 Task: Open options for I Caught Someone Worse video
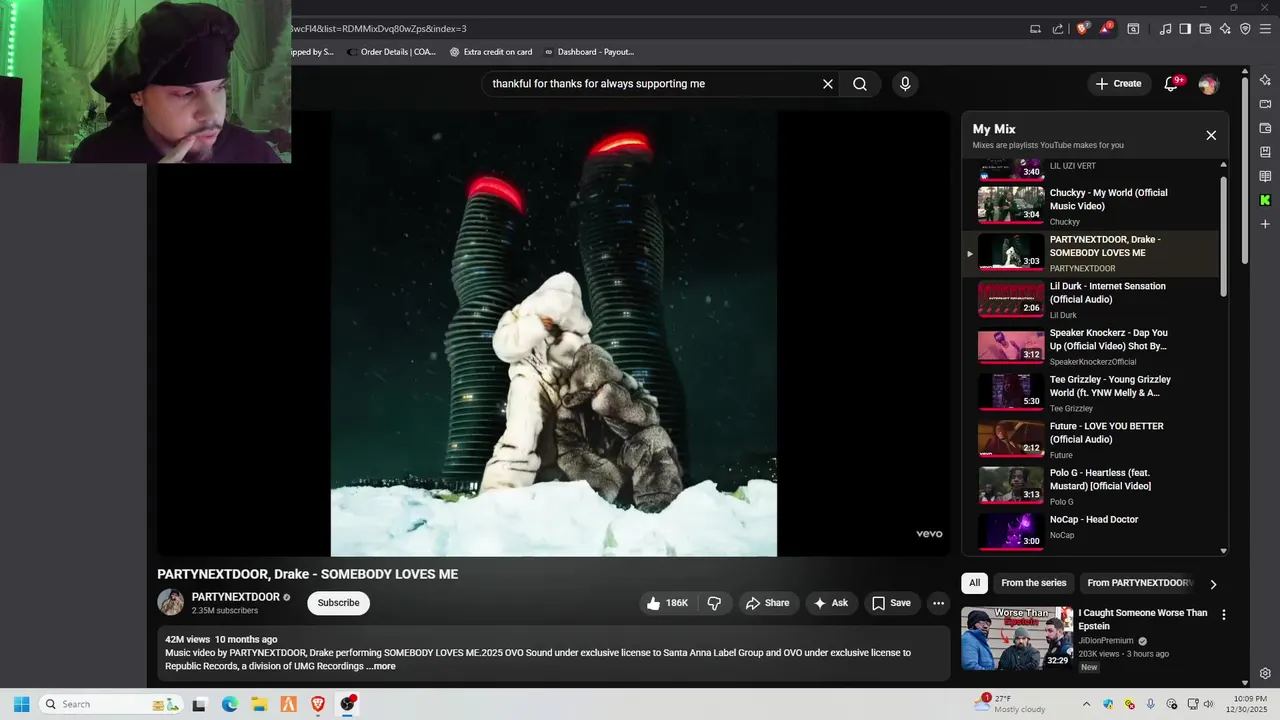tap(1223, 615)
